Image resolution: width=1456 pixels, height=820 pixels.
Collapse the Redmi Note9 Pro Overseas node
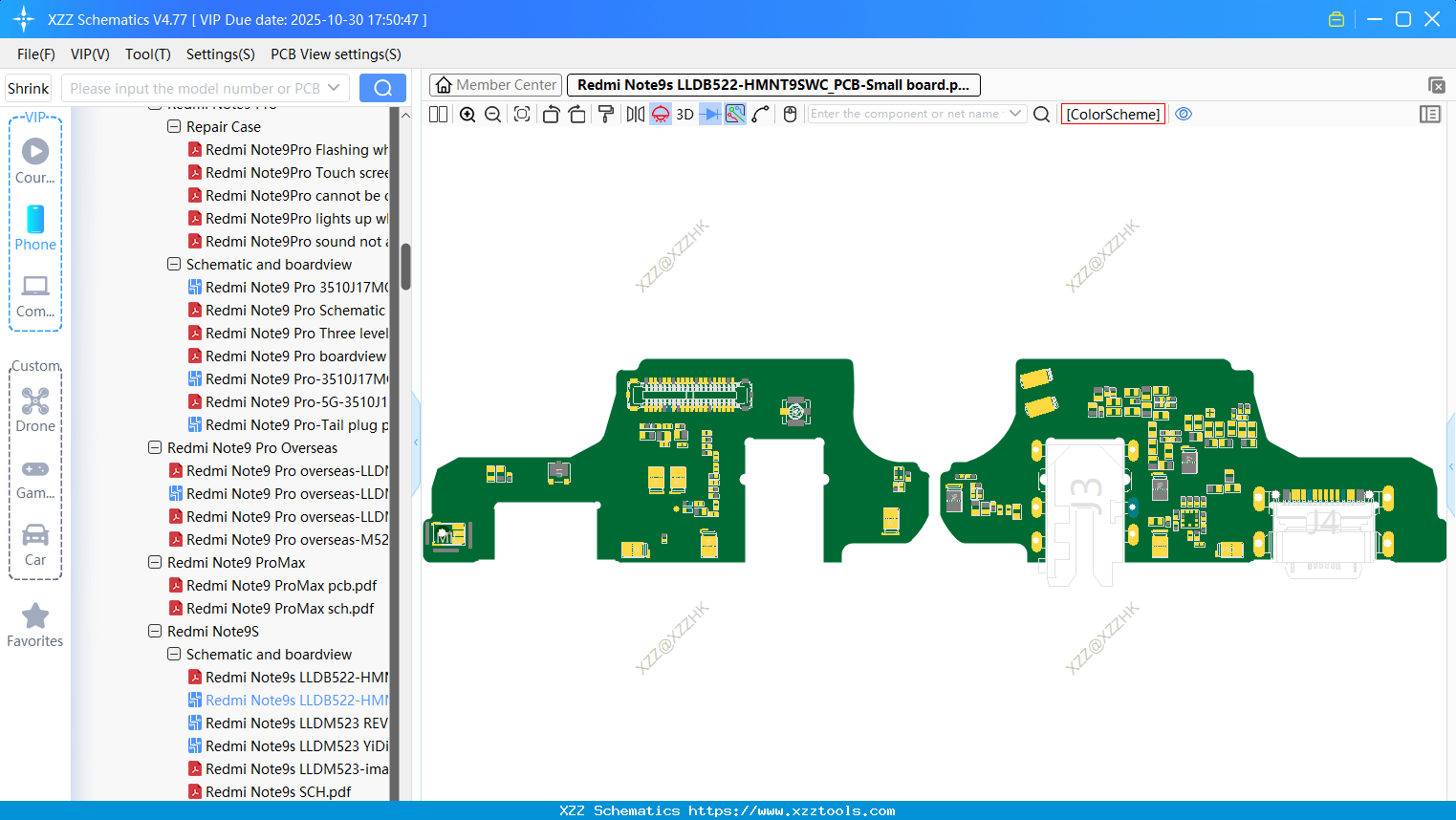[x=155, y=447]
